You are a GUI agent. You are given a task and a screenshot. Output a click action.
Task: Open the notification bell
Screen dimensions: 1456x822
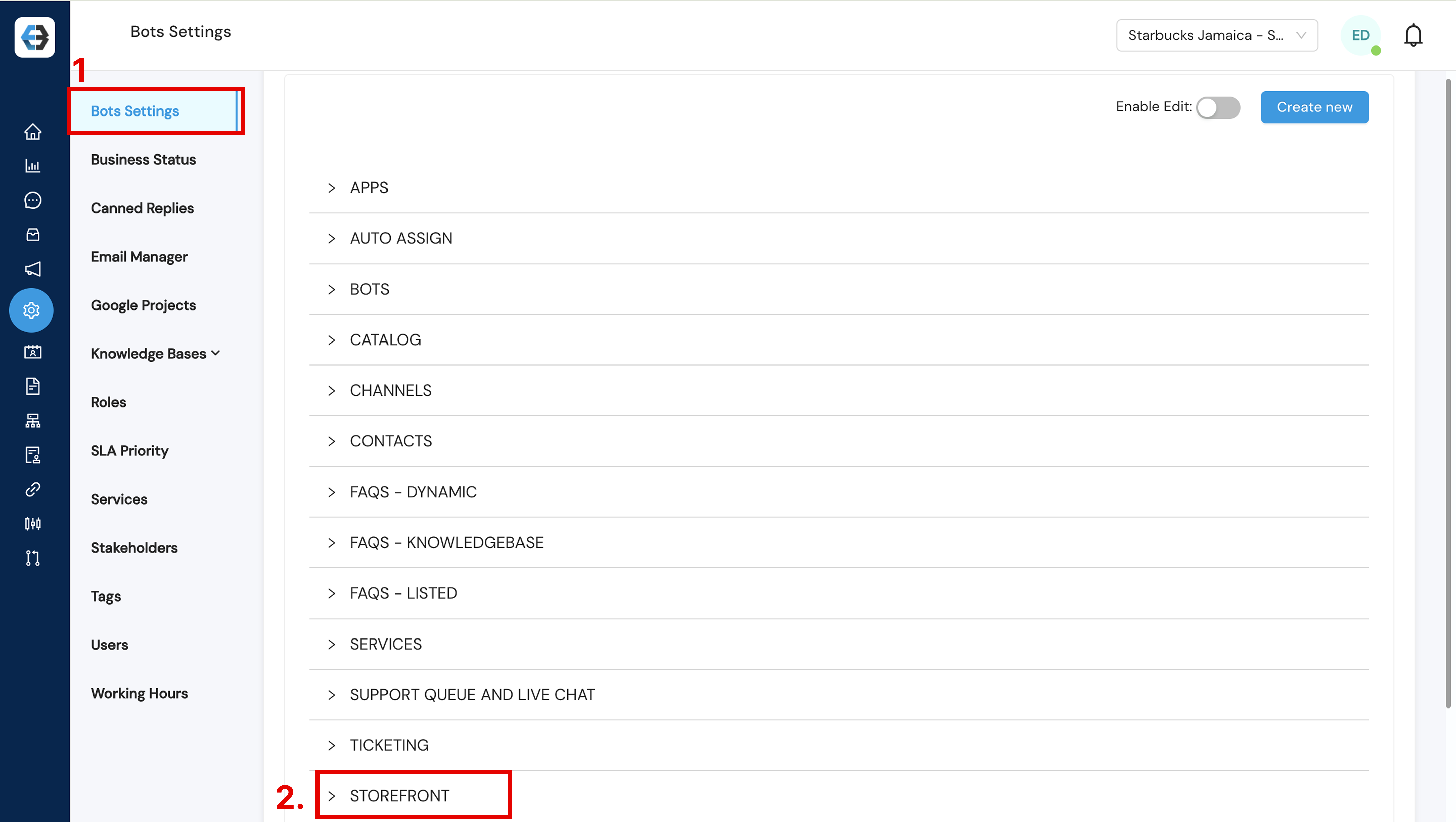click(1413, 35)
